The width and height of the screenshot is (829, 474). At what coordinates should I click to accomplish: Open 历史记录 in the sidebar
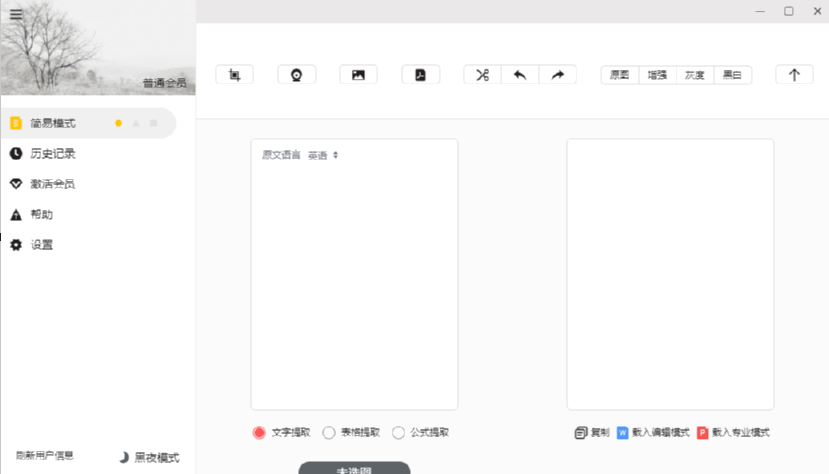click(52, 154)
